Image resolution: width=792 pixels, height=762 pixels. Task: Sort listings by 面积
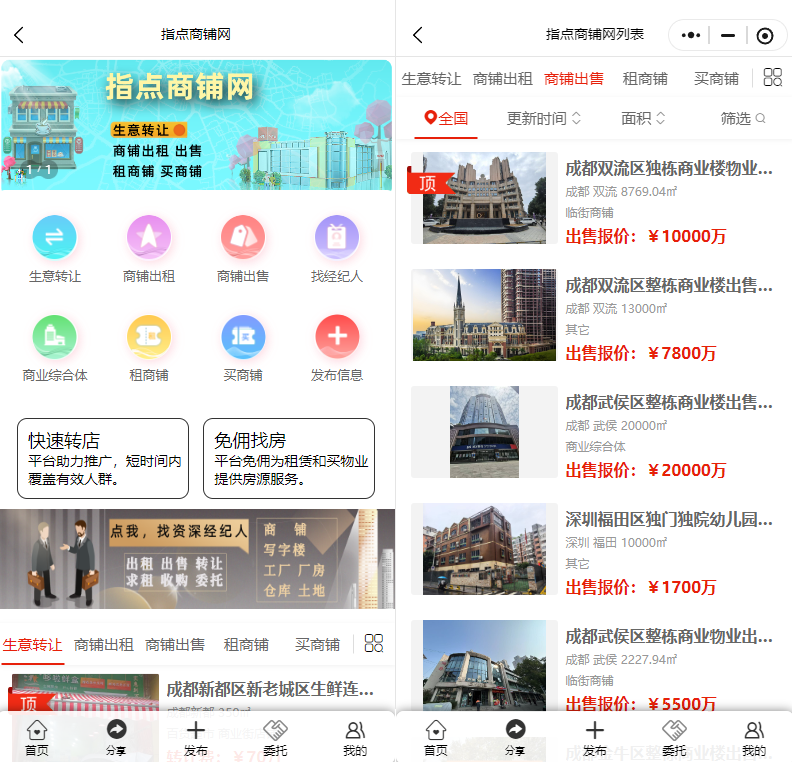pyautogui.click(x=642, y=118)
